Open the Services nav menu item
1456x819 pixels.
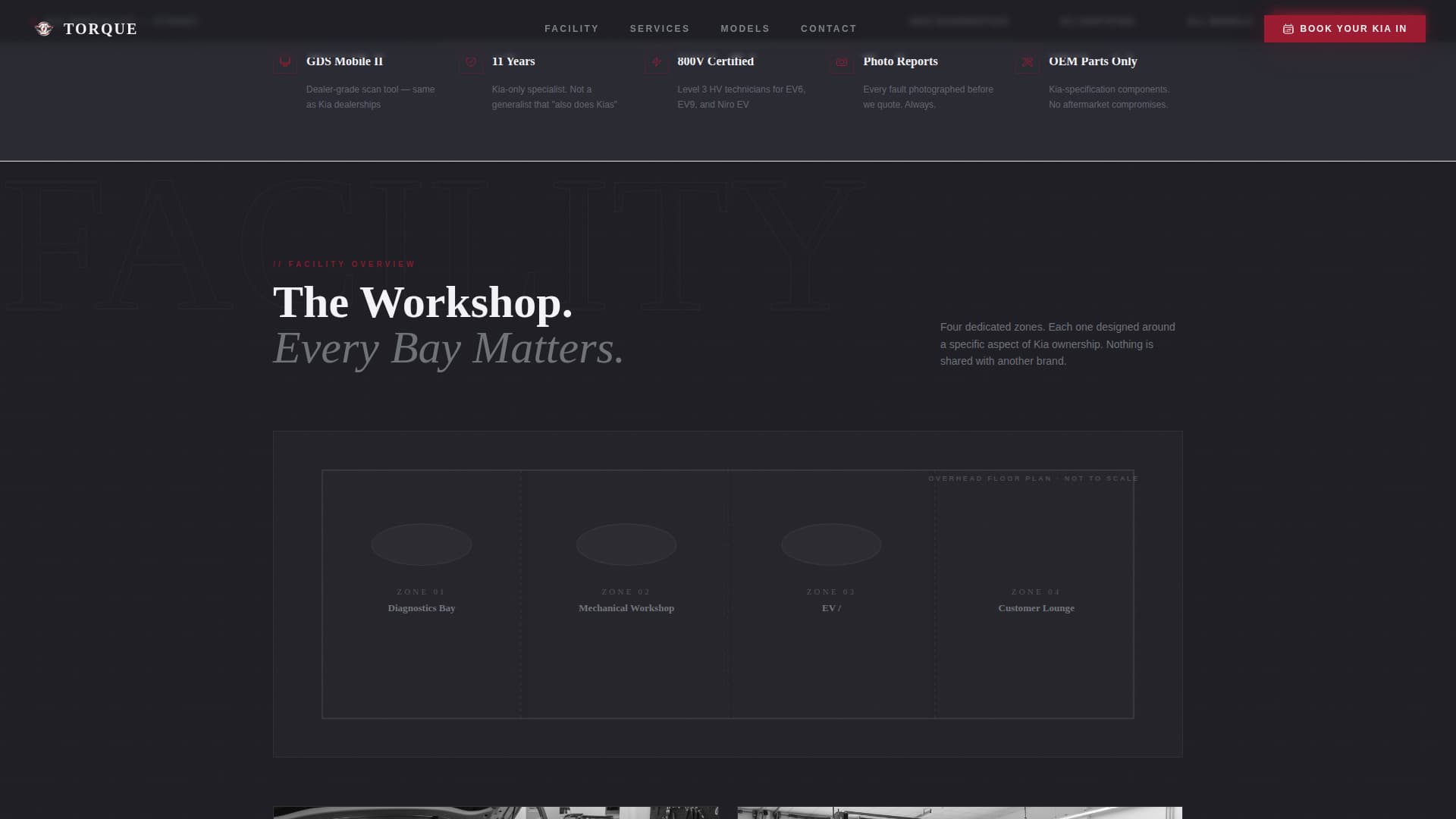click(659, 29)
